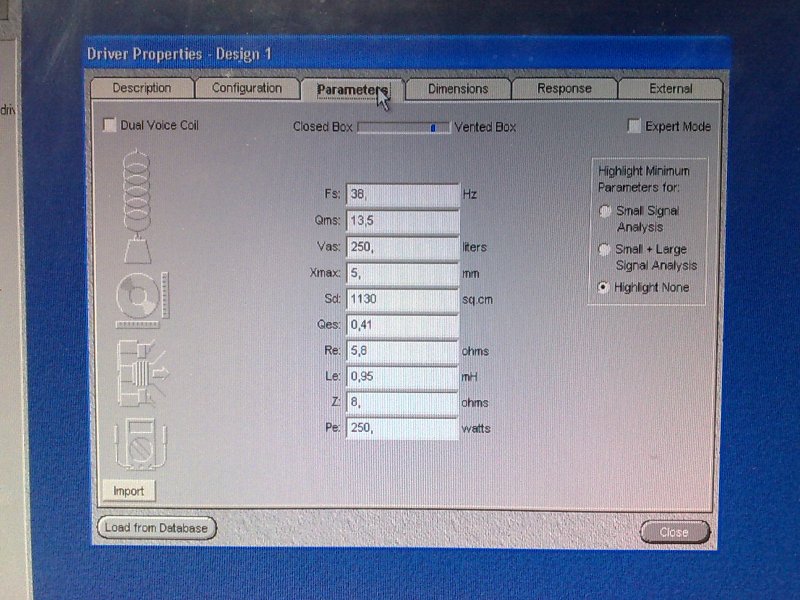Switch to the Response tab
Image resolution: width=800 pixels, height=600 pixels.
(564, 88)
